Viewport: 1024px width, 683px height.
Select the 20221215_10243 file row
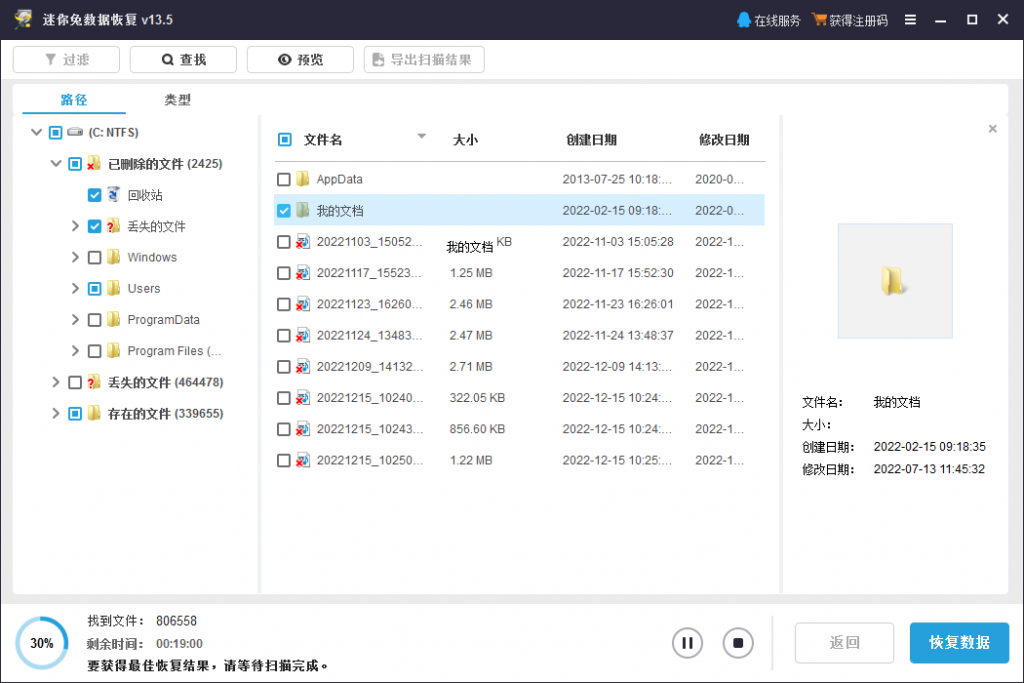[519, 429]
